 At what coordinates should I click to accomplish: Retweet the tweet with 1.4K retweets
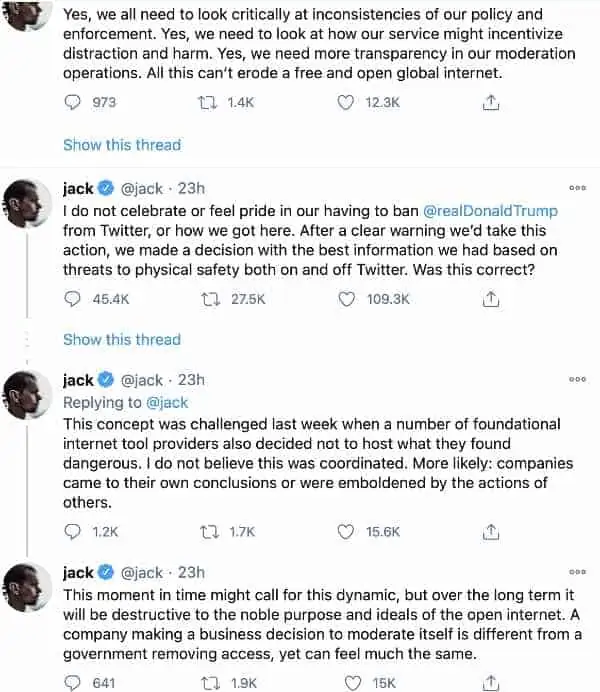[x=207, y=103]
